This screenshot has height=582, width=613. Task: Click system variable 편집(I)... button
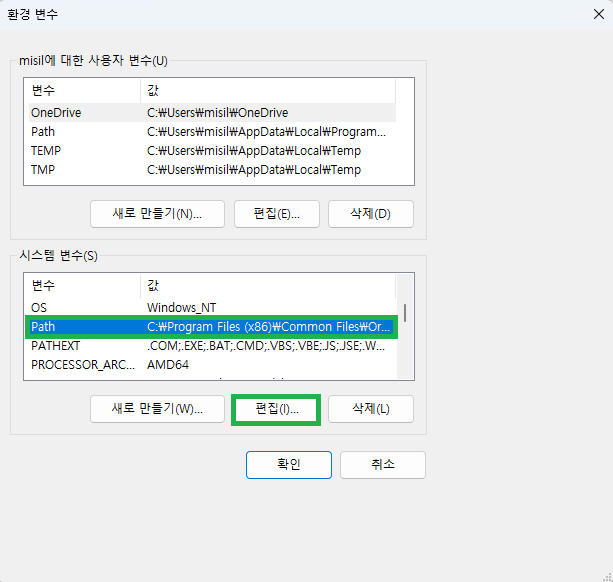point(276,409)
